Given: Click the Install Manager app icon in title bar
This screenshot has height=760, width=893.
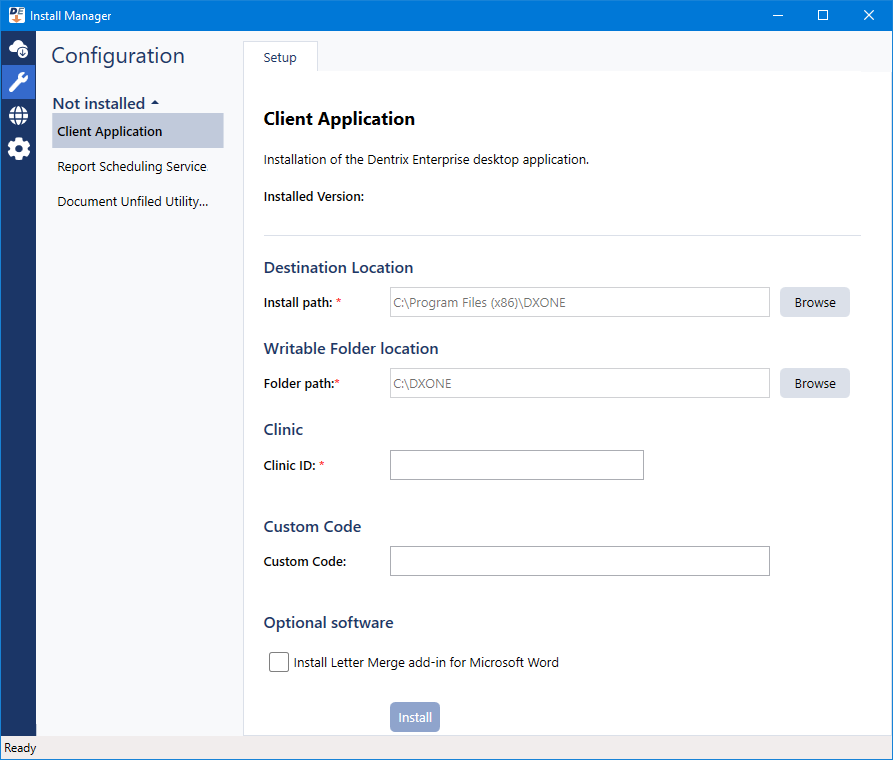Looking at the screenshot, I should coord(16,15).
